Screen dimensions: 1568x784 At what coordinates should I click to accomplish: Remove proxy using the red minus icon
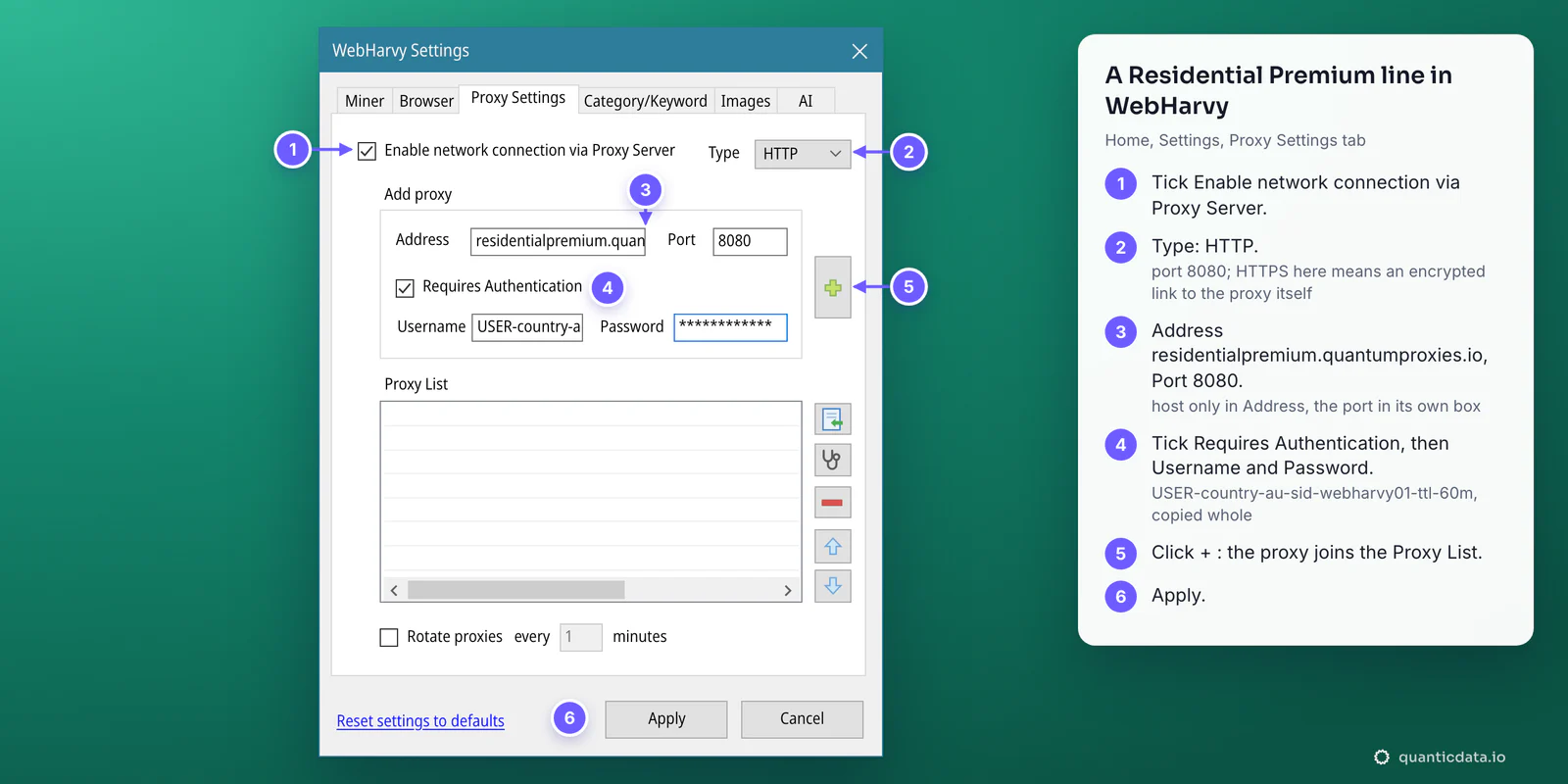pos(832,503)
